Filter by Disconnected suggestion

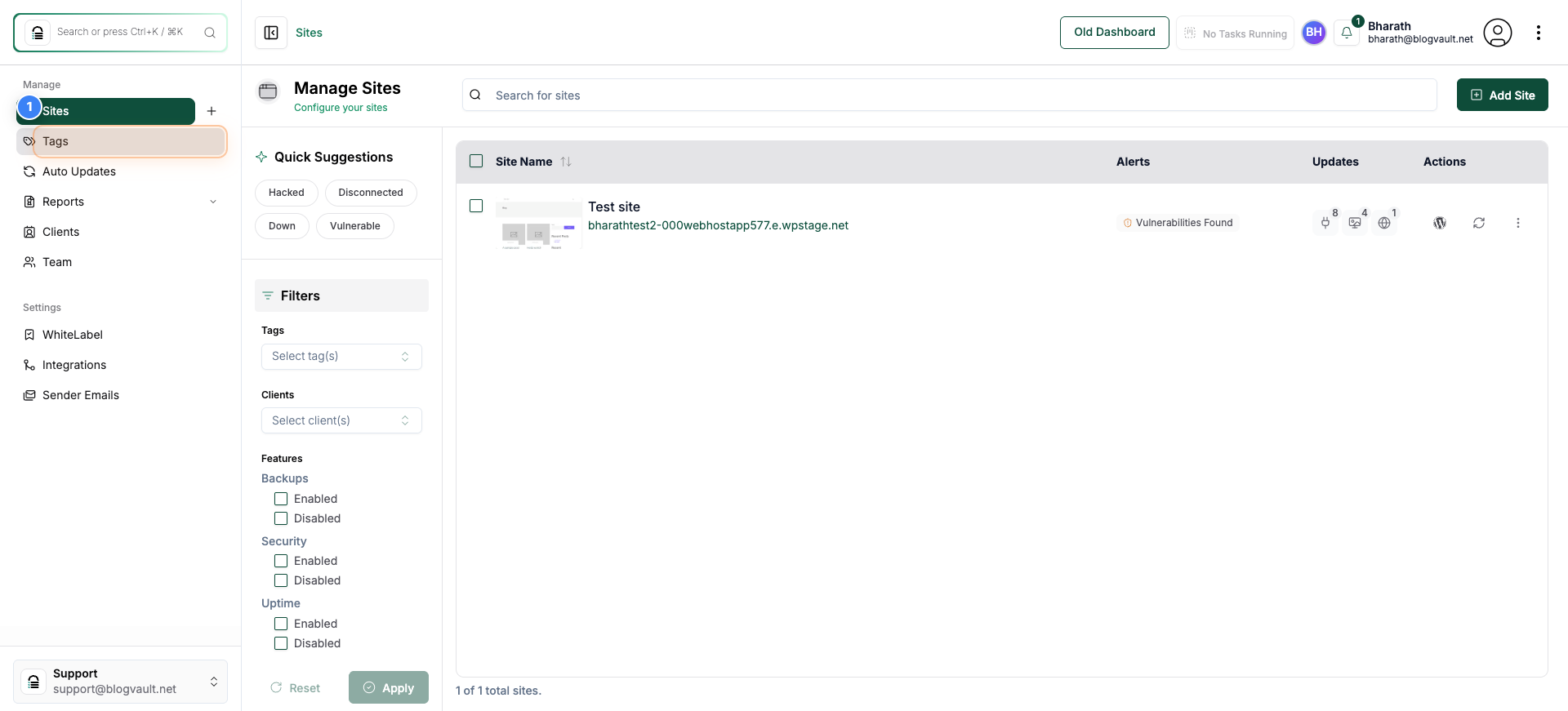[x=371, y=193]
